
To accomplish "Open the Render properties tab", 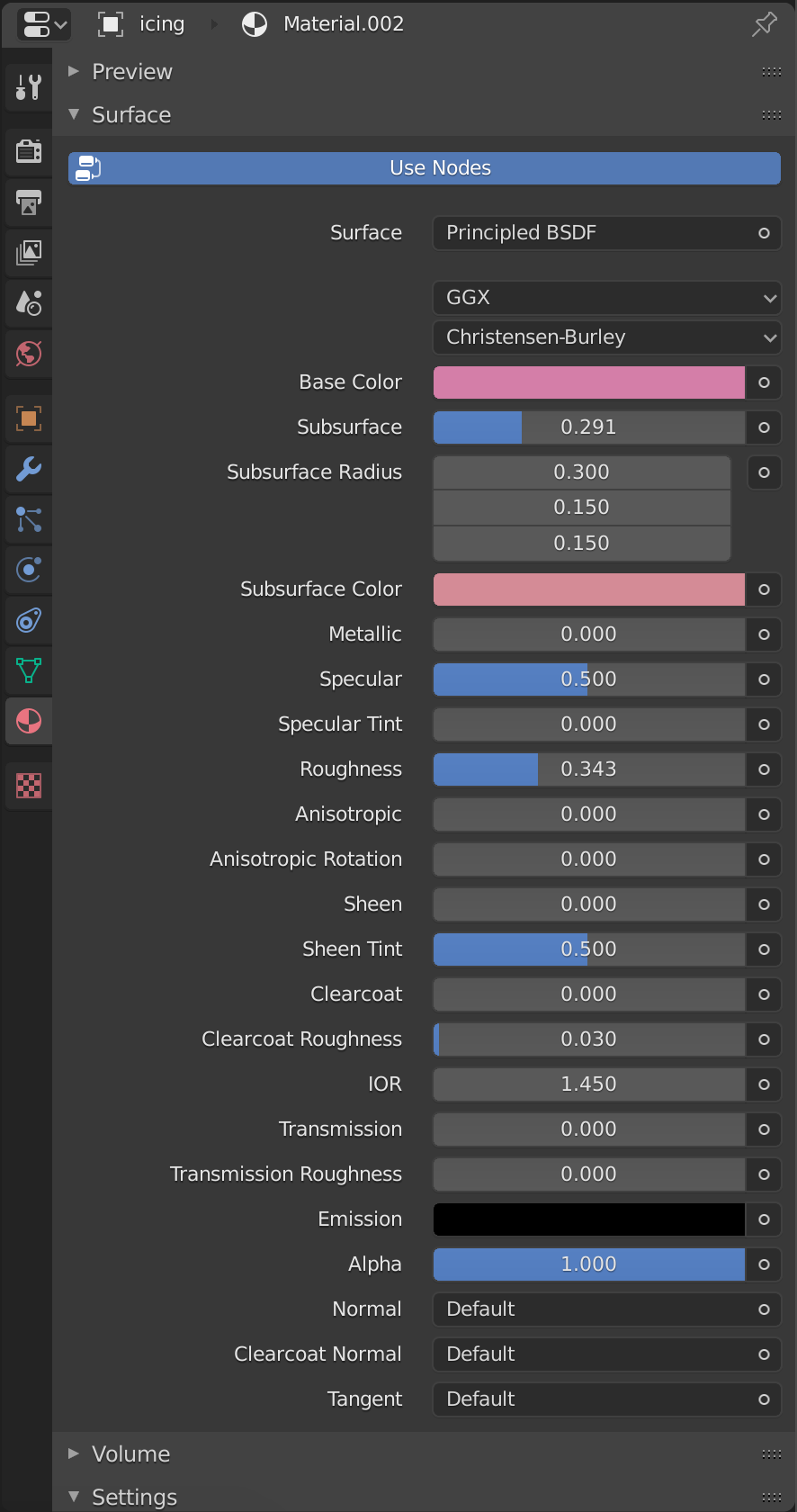I will pos(29,150).
